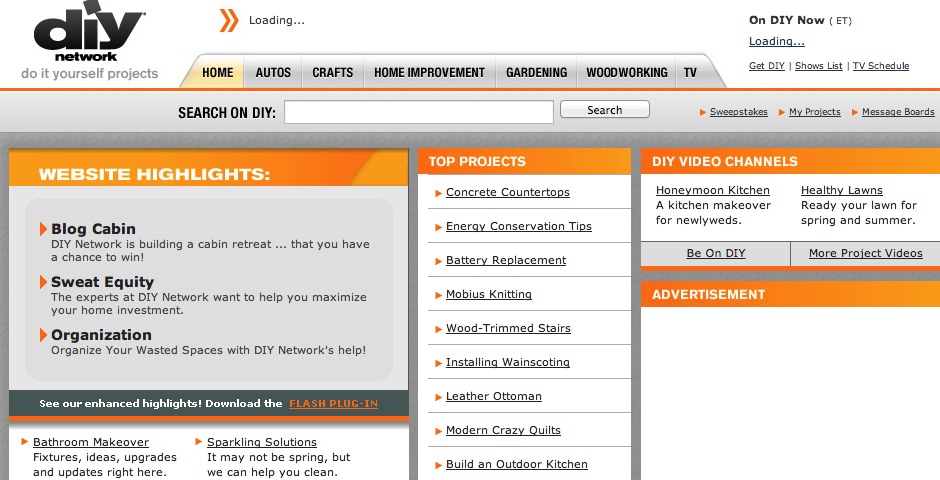Image resolution: width=940 pixels, height=480 pixels.
Task: Open the Blog Cabin highlight
Action: tap(93, 229)
